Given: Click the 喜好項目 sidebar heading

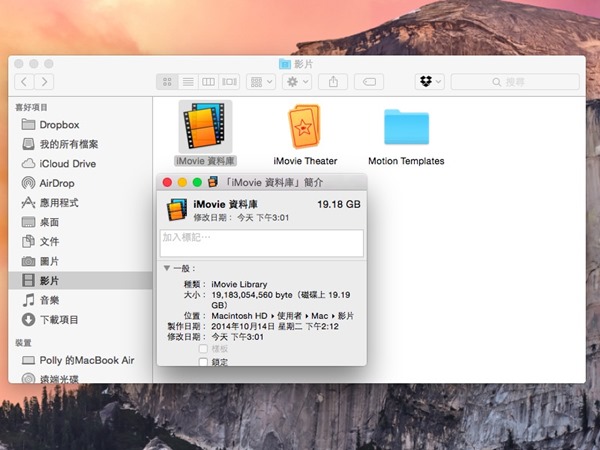Looking at the screenshot, I should coord(31,108).
